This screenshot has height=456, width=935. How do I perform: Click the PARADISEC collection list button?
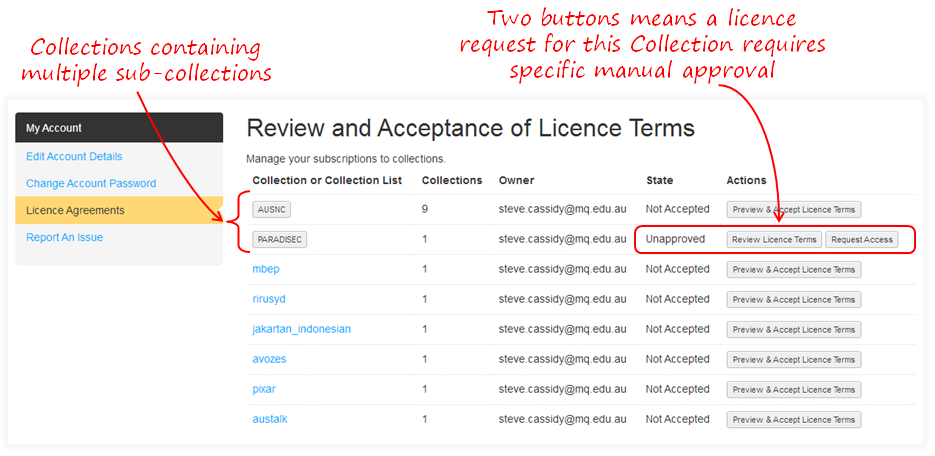(x=280, y=240)
